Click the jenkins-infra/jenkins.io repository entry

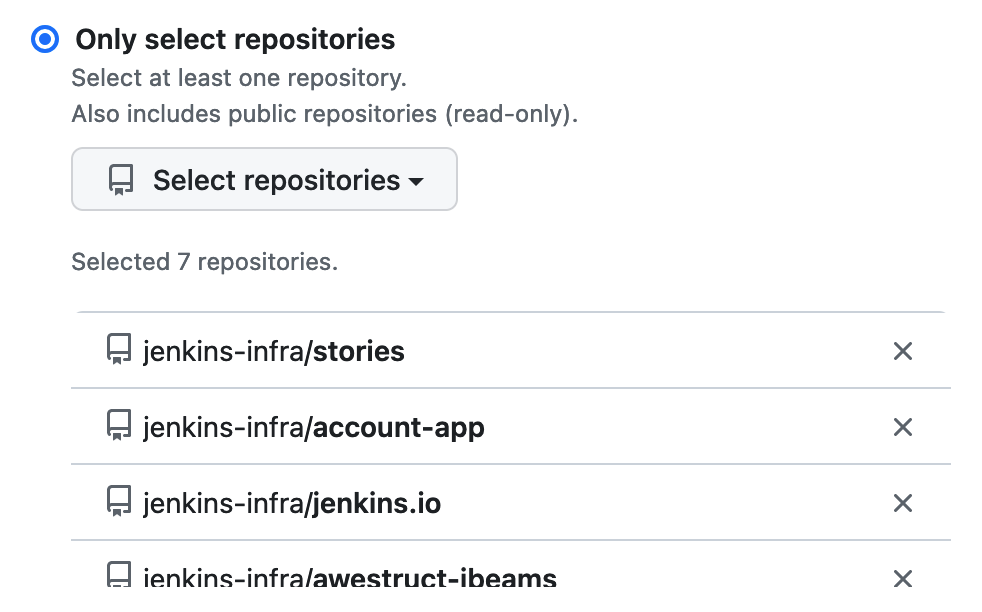click(293, 503)
